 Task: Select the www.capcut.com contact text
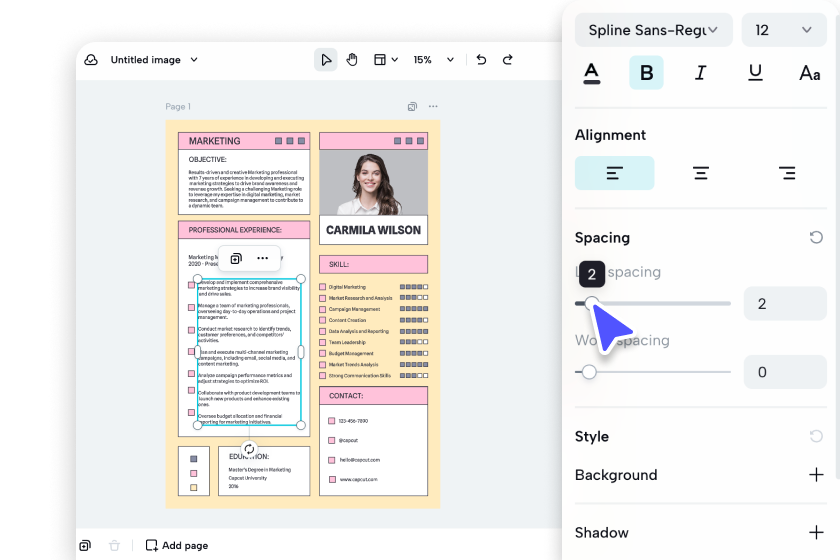click(x=358, y=479)
